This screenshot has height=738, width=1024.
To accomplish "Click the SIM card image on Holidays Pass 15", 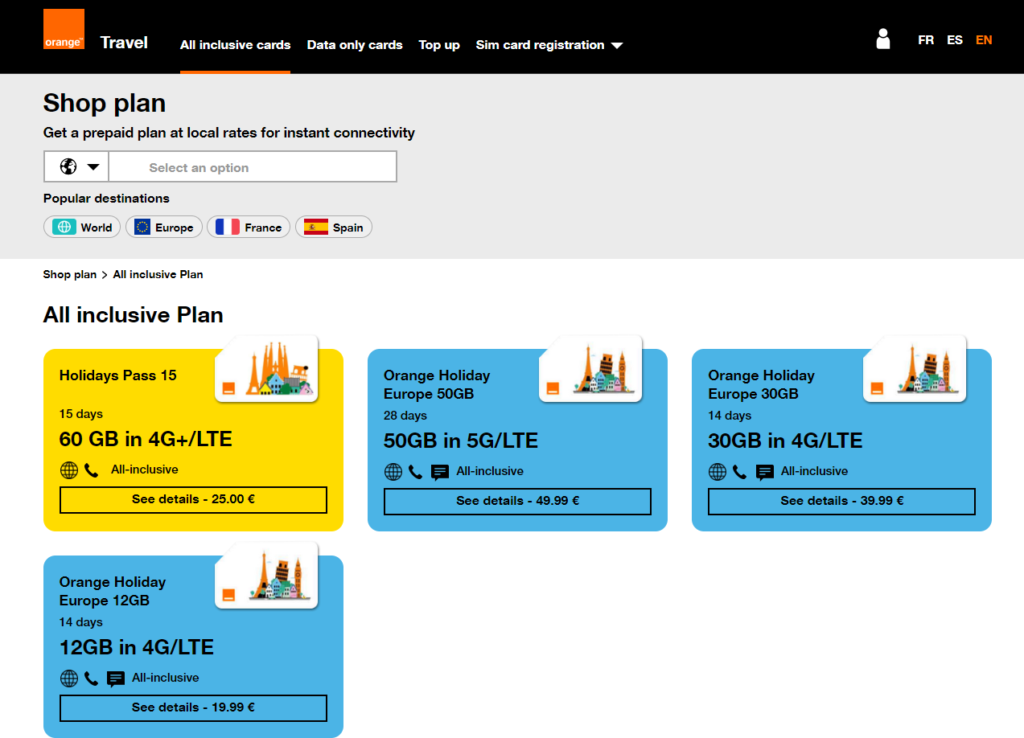I will pos(266,369).
